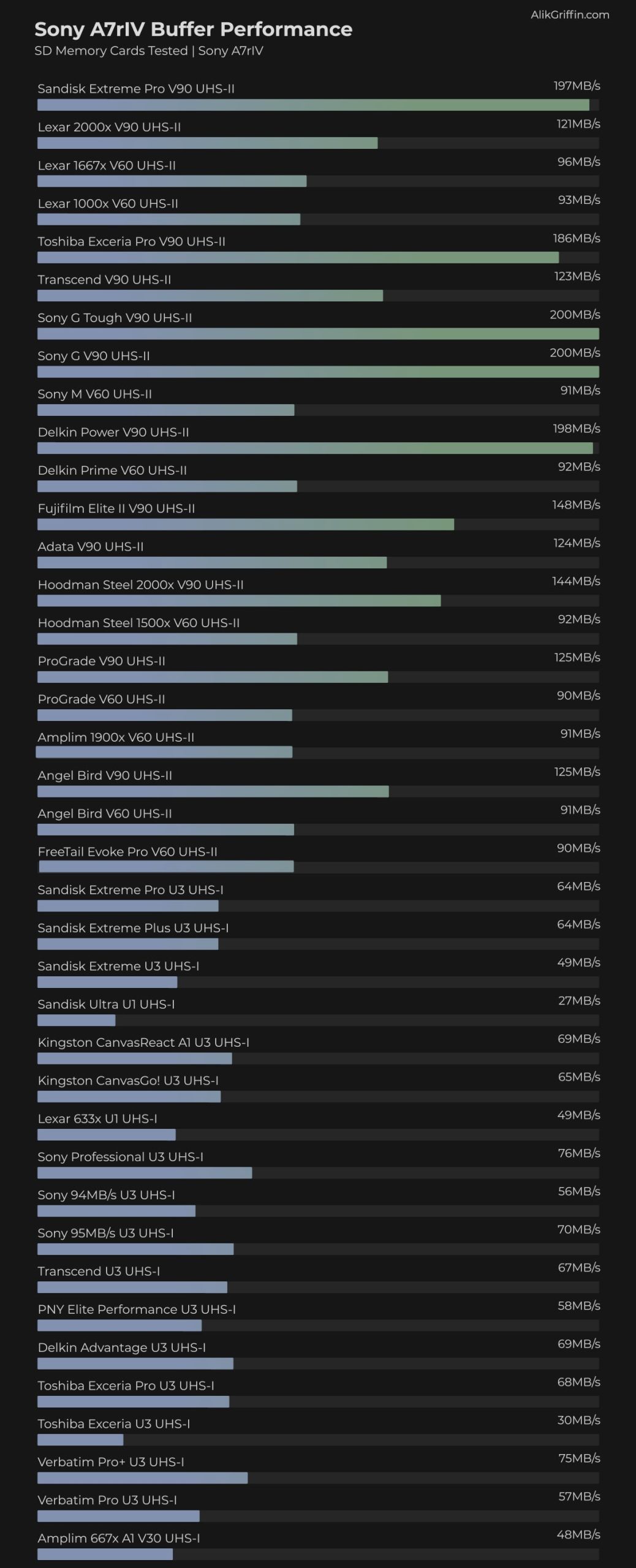Click the Sony Professional U3 UHS-I bar
This screenshot has height=1568, width=636.
tap(145, 1173)
